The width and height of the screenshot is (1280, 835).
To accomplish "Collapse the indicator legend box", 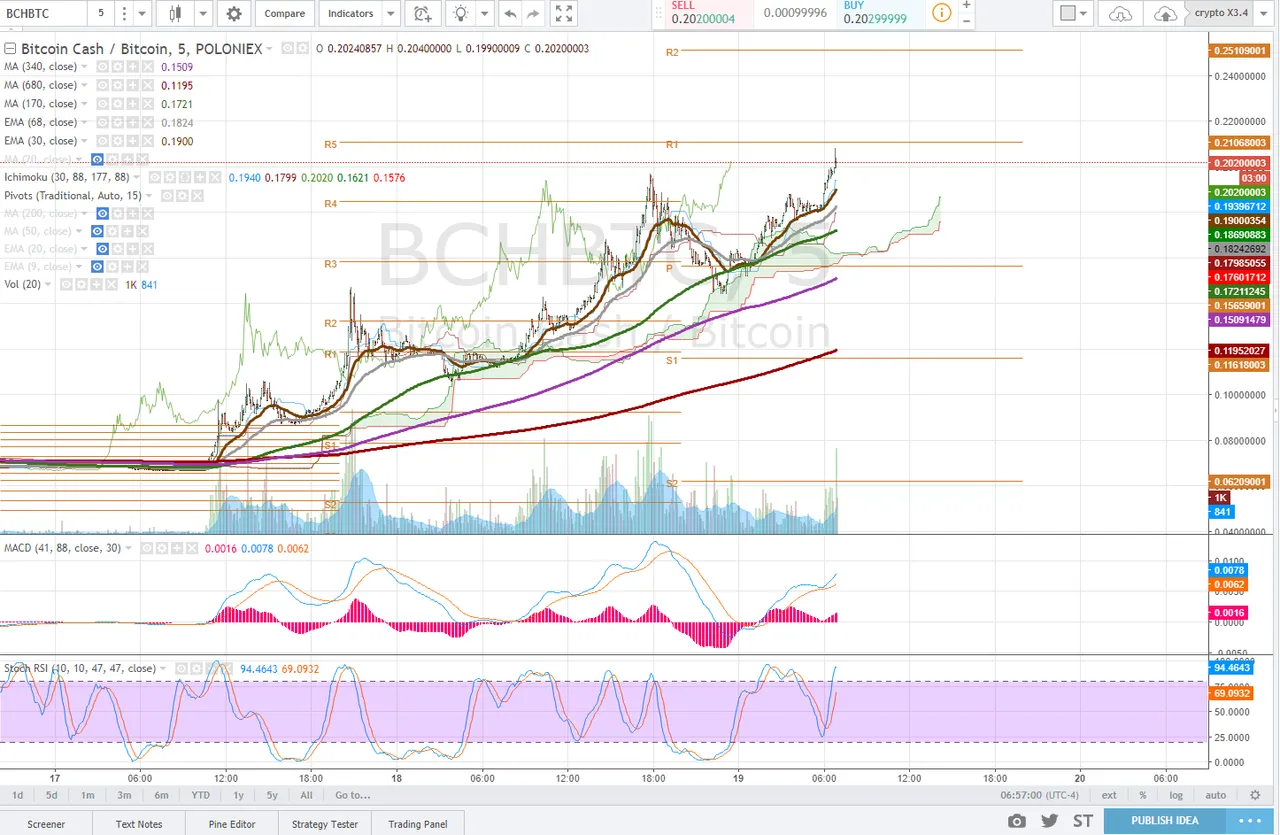I will (10, 48).
